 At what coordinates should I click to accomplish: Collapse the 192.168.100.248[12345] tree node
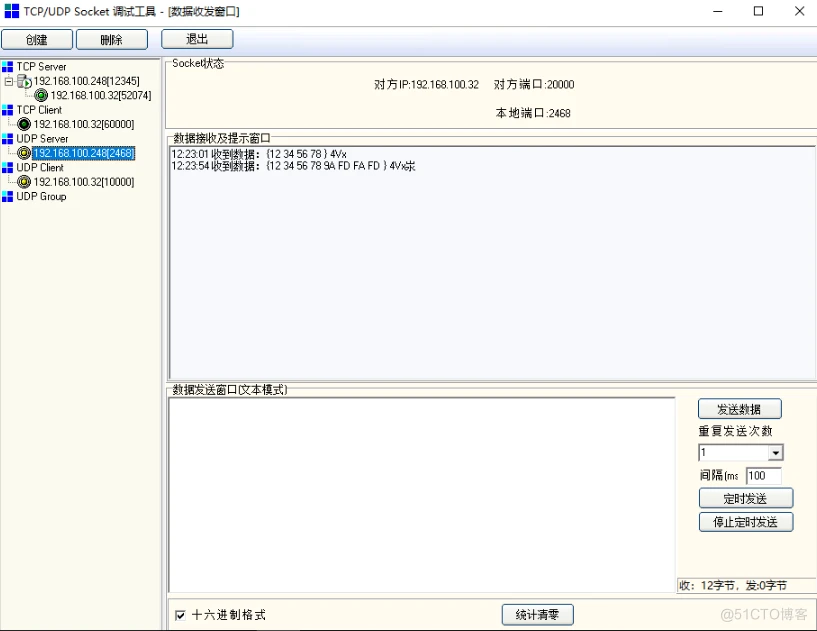point(7,80)
